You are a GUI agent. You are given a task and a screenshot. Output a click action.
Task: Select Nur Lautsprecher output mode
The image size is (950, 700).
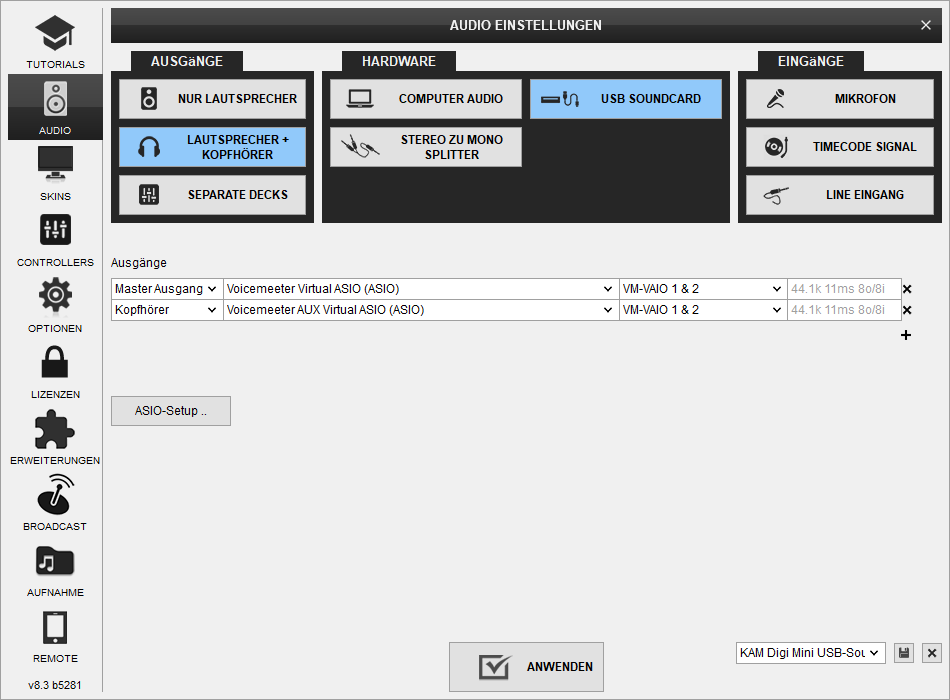[x=212, y=99]
